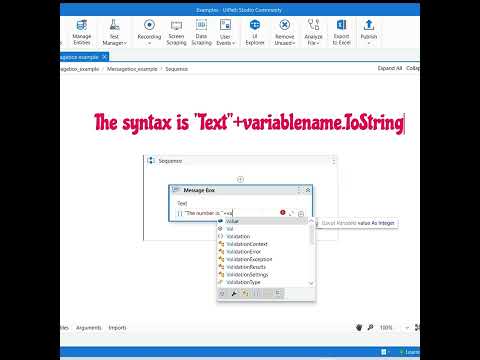The image size is (480, 360).
Task: Select 'value' suggestion in autocomplete list
Action: [262, 221]
